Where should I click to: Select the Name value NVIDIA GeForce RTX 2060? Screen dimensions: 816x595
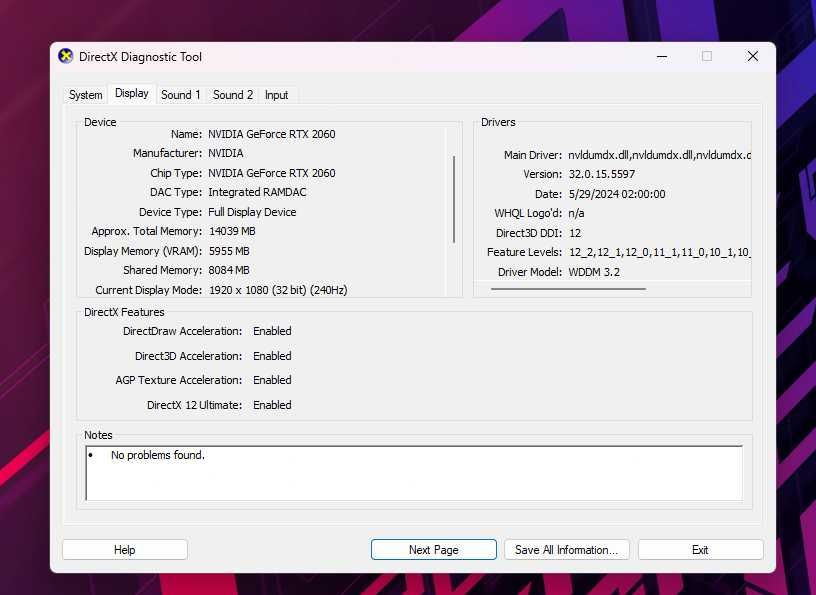tap(272, 134)
